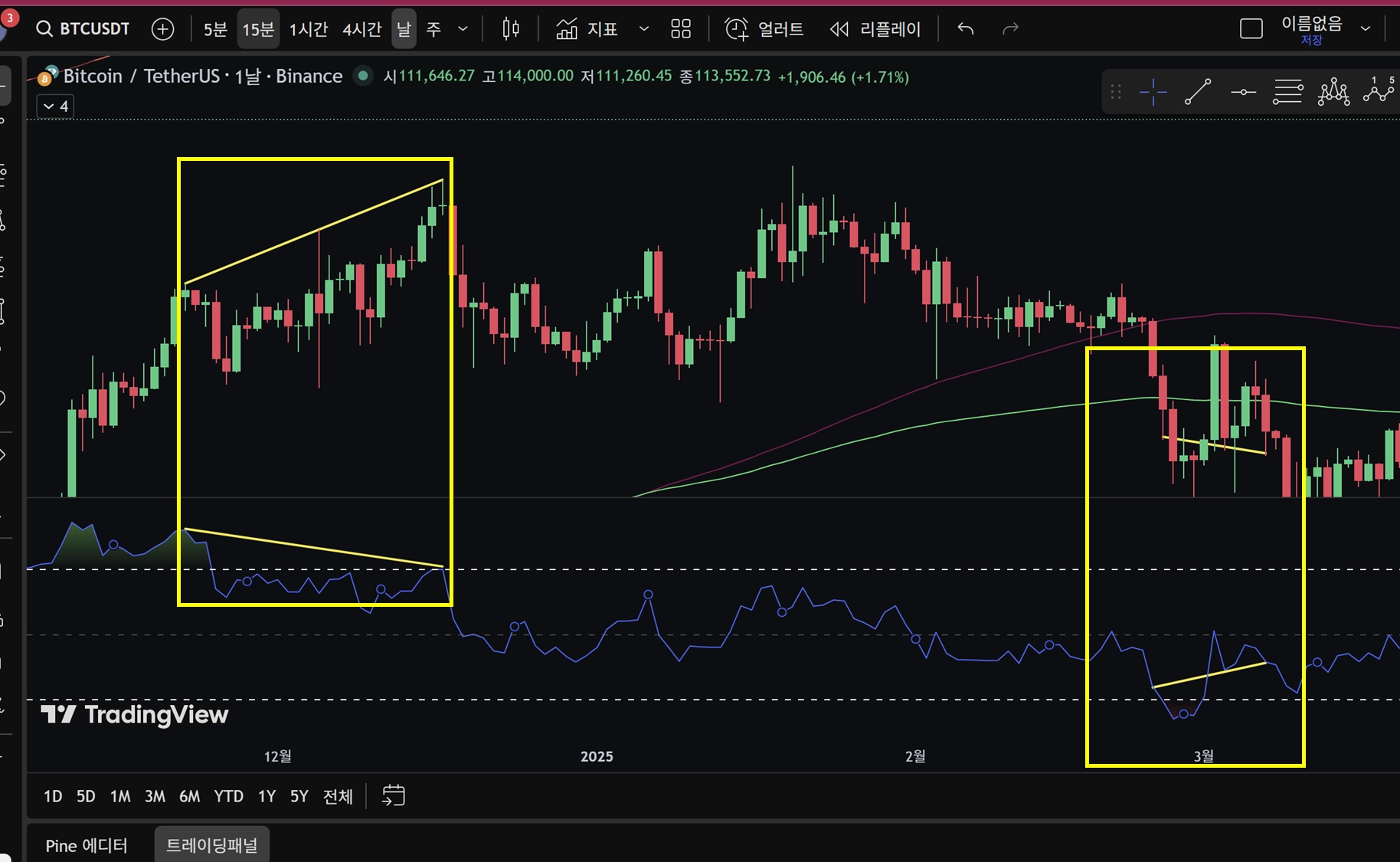Set the chart range to 6M

(189, 796)
